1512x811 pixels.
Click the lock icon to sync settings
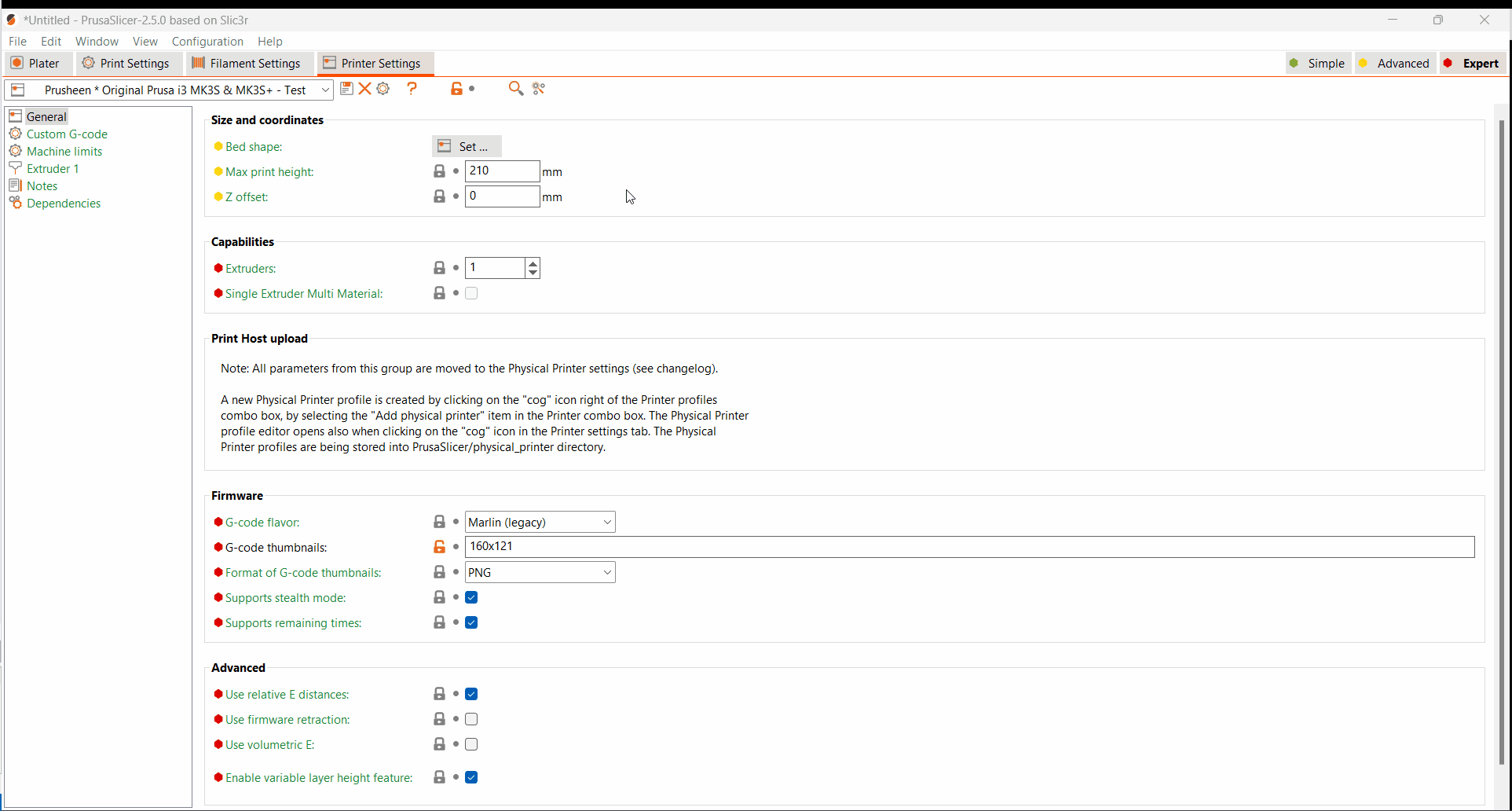coord(458,89)
